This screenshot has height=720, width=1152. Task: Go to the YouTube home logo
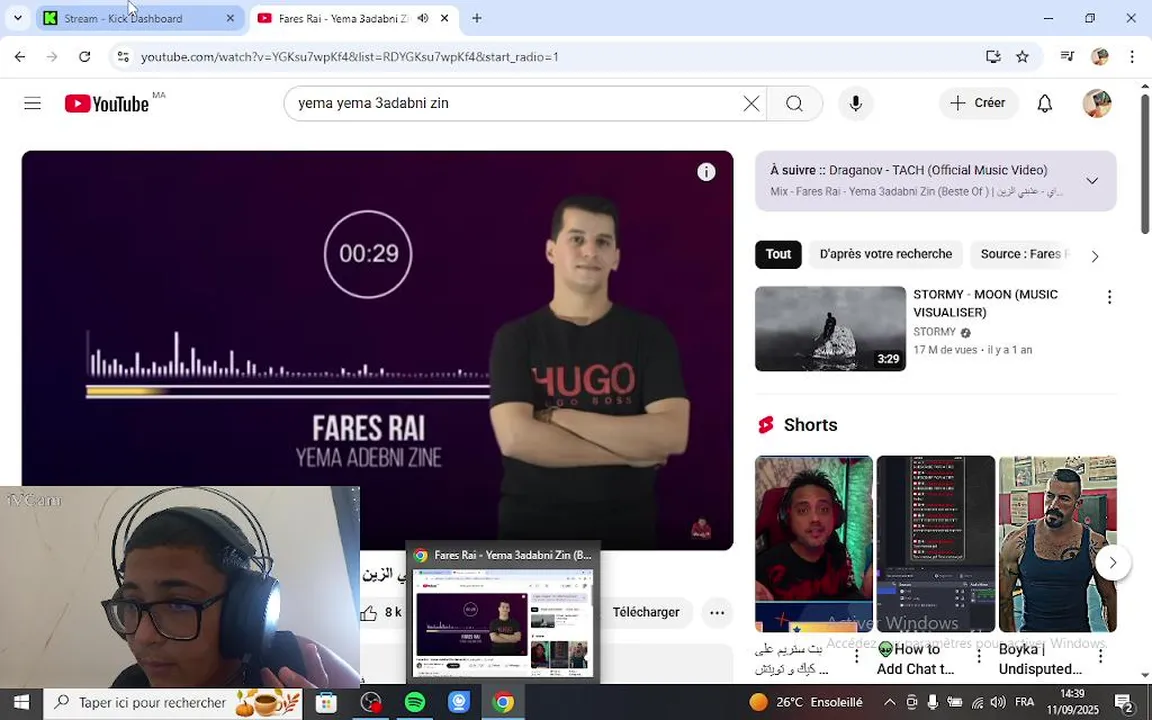pyautogui.click(x=107, y=104)
